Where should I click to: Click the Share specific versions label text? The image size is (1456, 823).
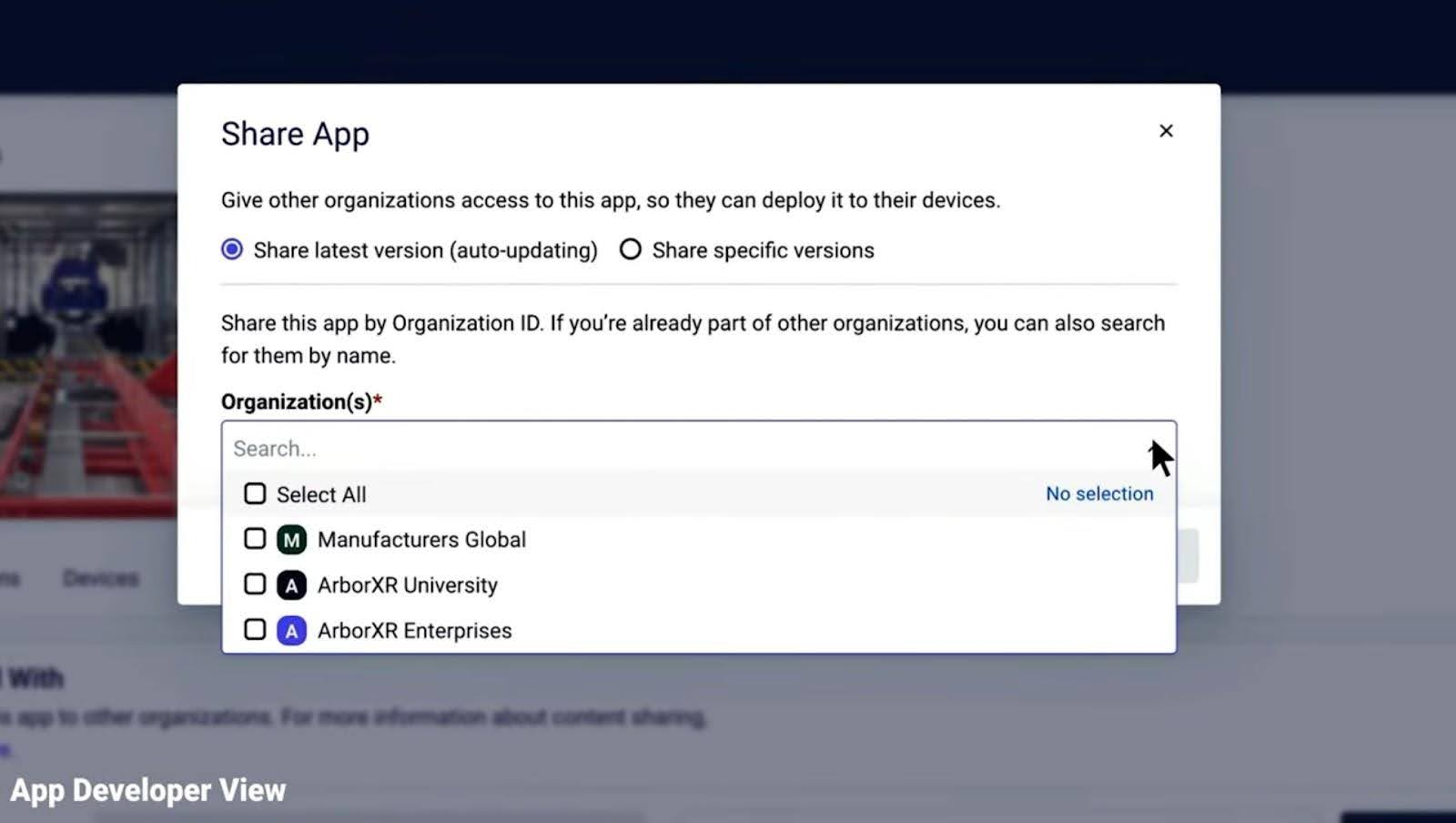coord(763,250)
